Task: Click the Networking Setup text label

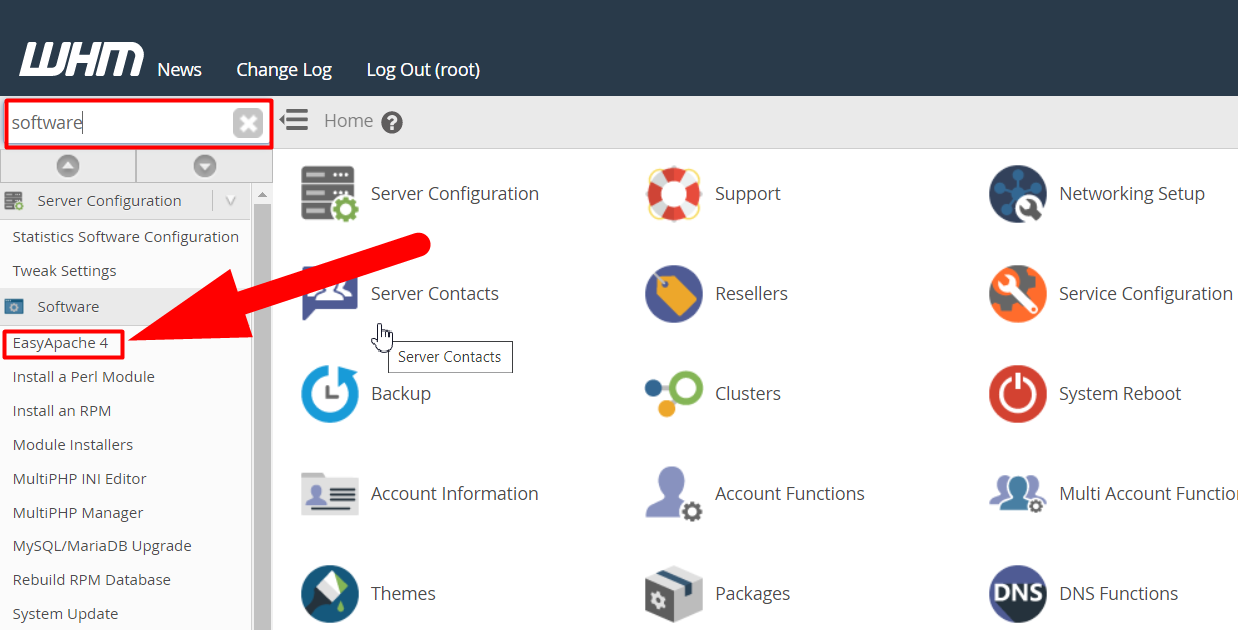Action: (x=1132, y=194)
